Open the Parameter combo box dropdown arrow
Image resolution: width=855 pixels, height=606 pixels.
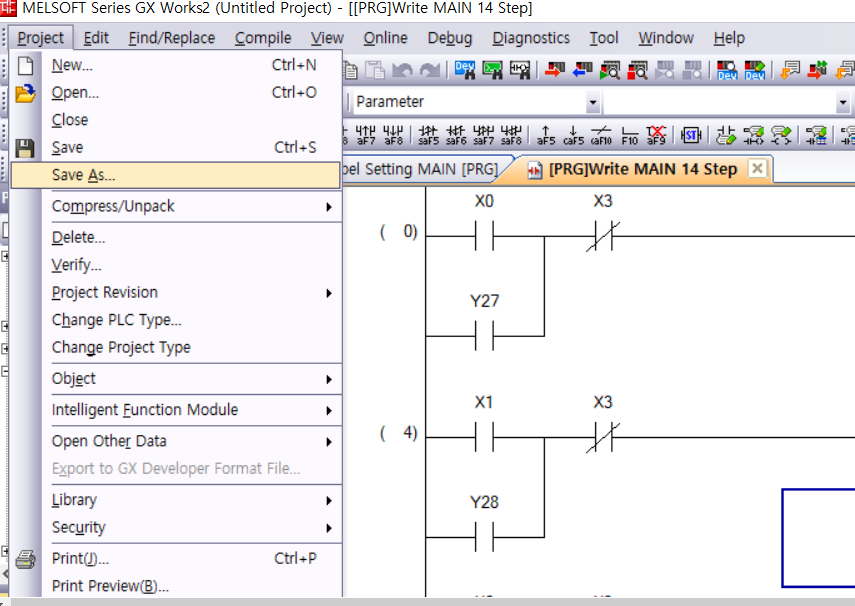(x=593, y=102)
